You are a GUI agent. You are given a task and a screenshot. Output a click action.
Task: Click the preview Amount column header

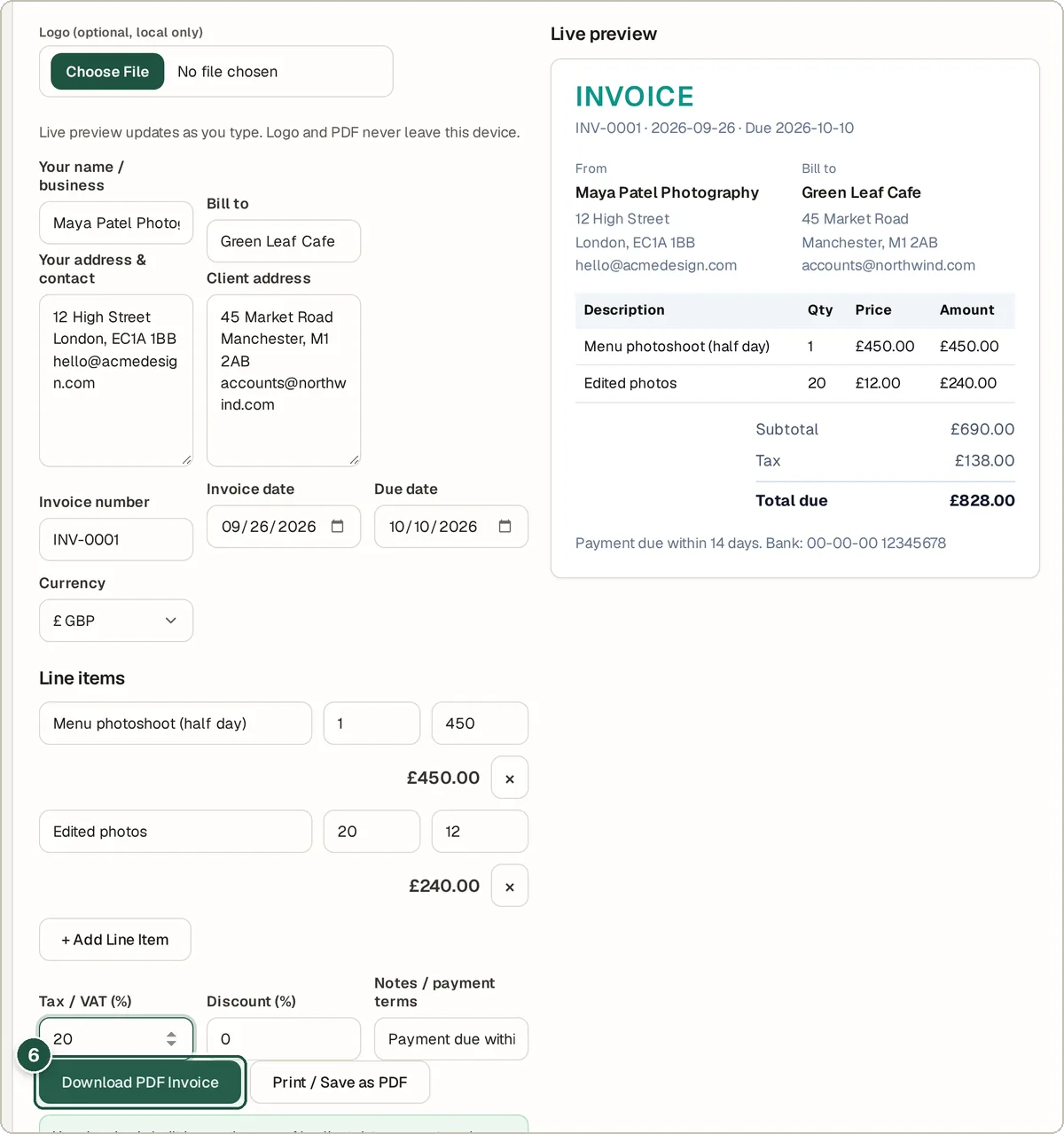click(x=967, y=309)
